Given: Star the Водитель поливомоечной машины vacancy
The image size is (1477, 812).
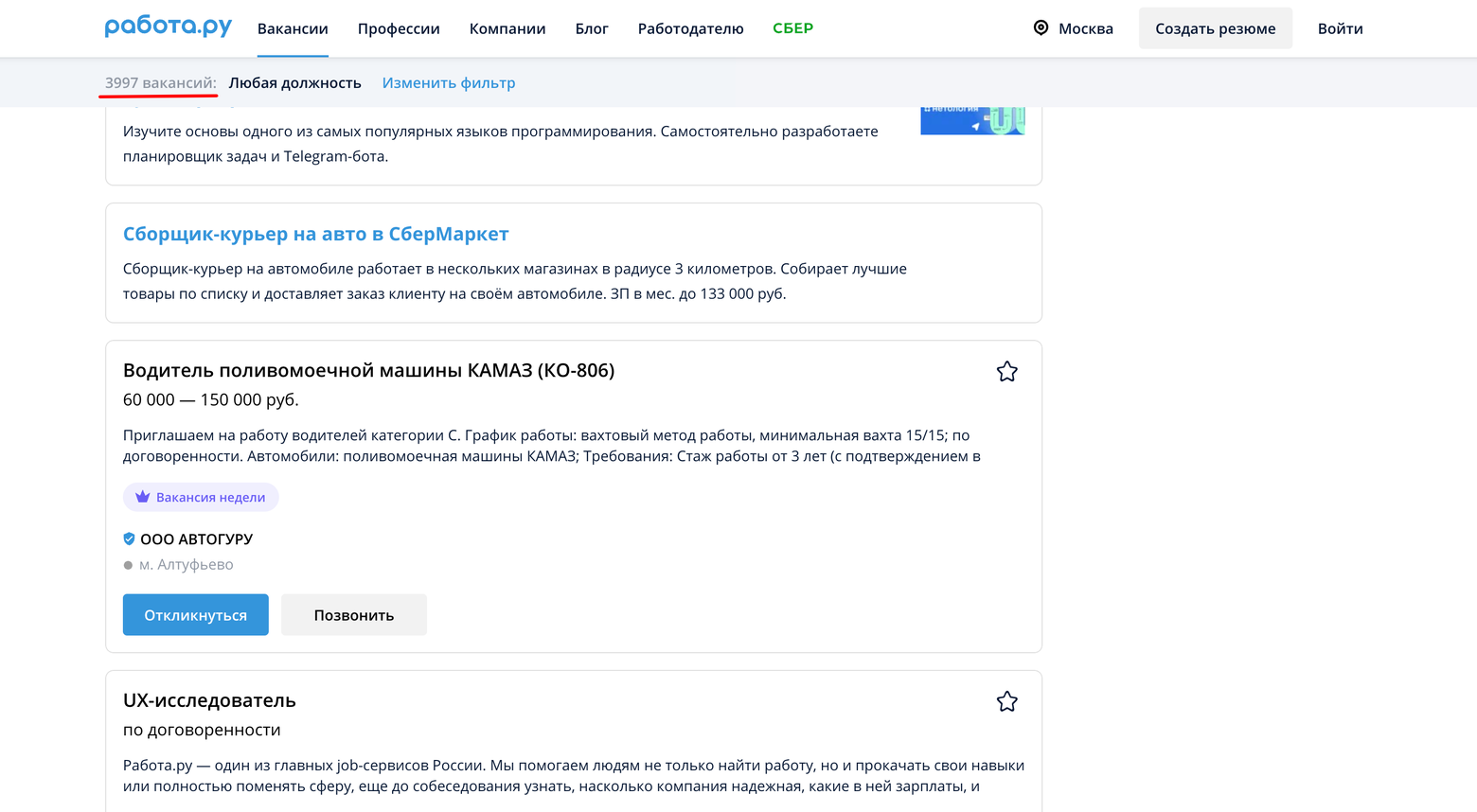Looking at the screenshot, I should pos(1006,371).
